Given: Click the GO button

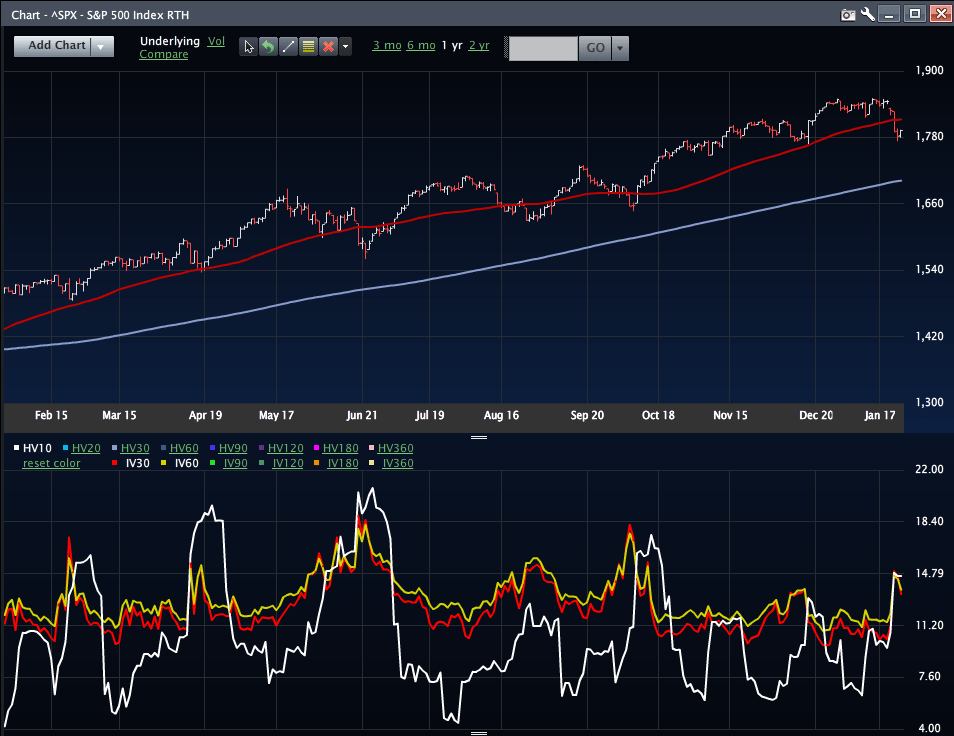Looking at the screenshot, I should (x=595, y=48).
